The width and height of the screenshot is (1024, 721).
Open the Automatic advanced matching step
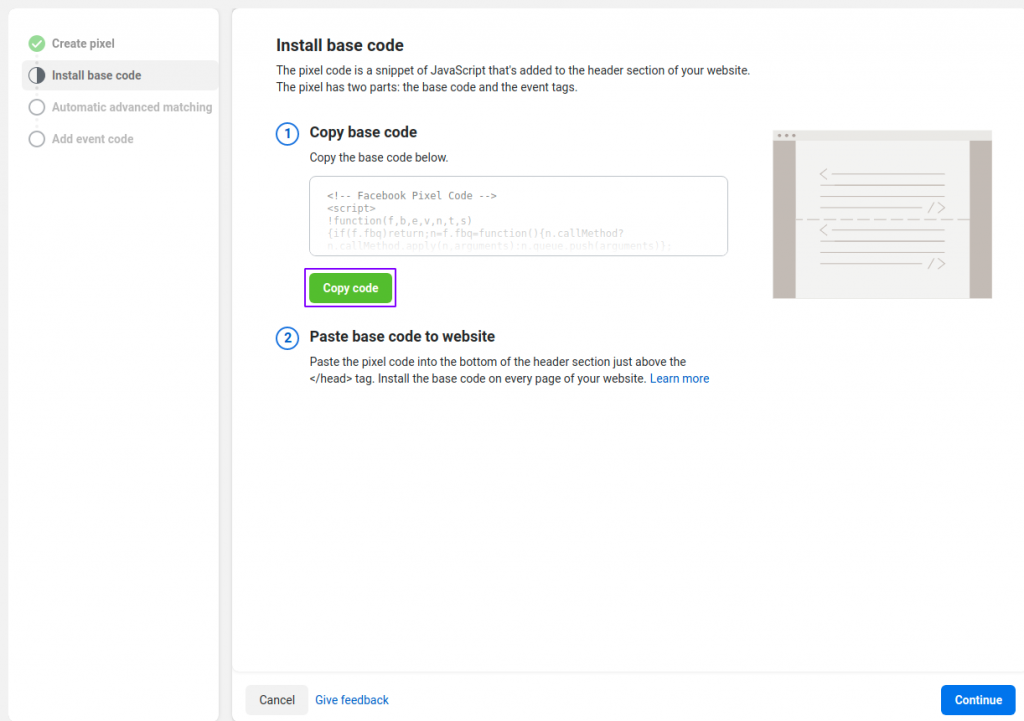pos(131,107)
